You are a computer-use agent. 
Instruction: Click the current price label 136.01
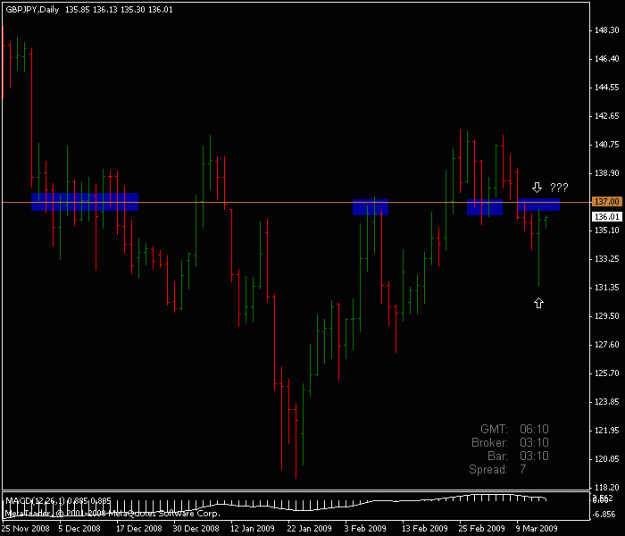pyautogui.click(x=606, y=217)
